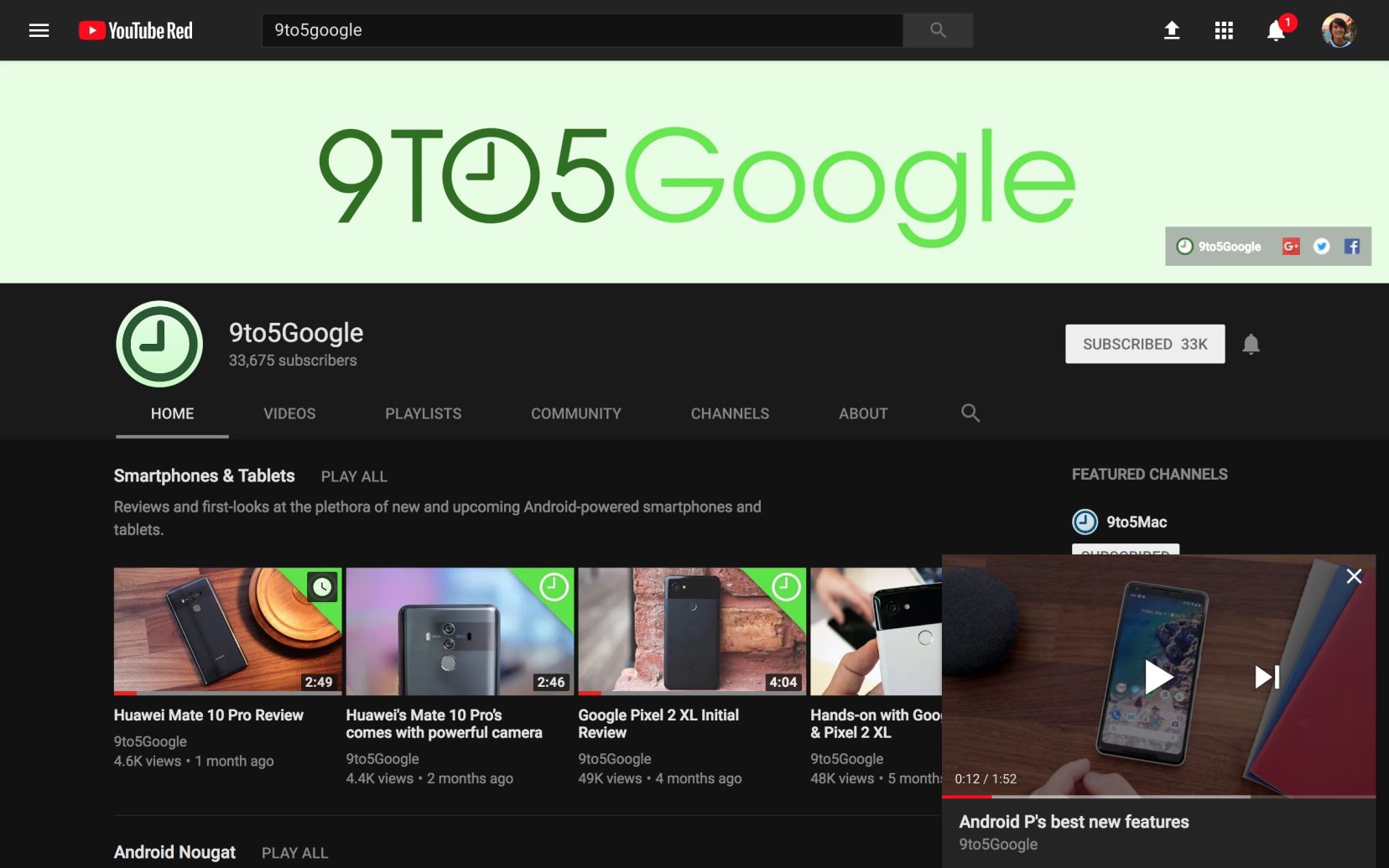Play all Smartphones & Tablets videos

pos(354,476)
